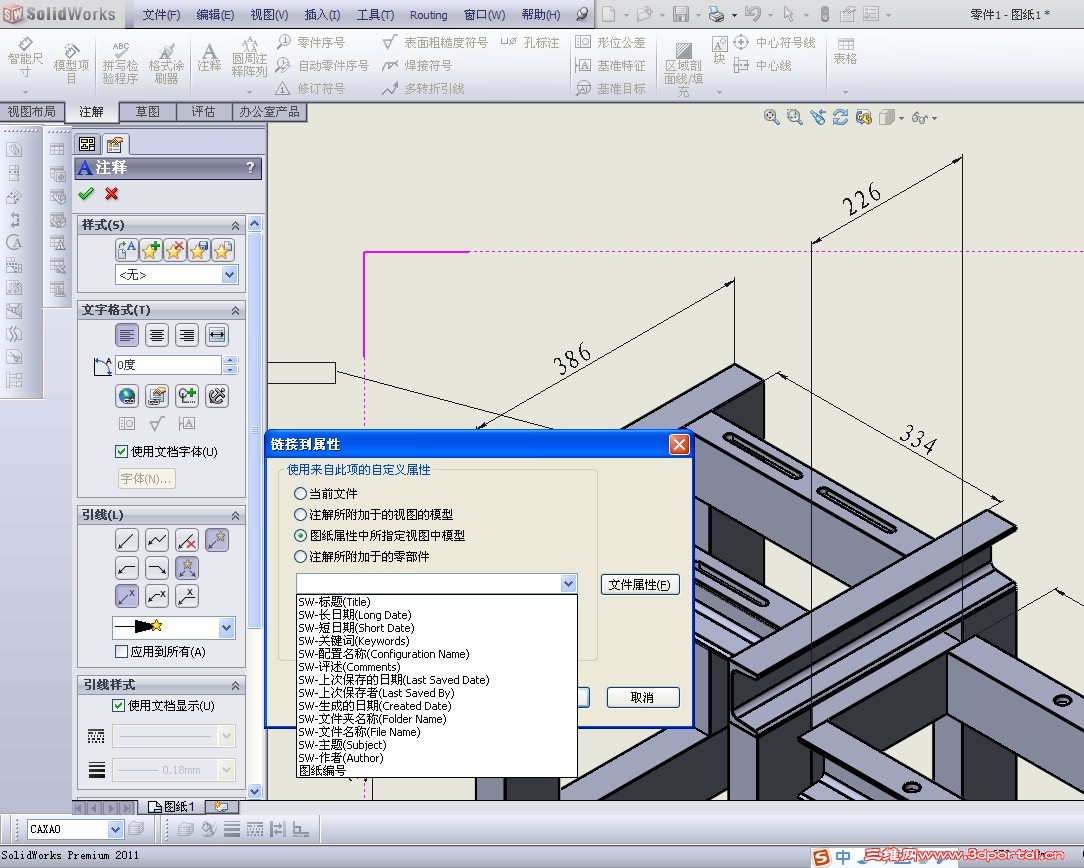Open the Tables (表格) tool

click(x=845, y=52)
